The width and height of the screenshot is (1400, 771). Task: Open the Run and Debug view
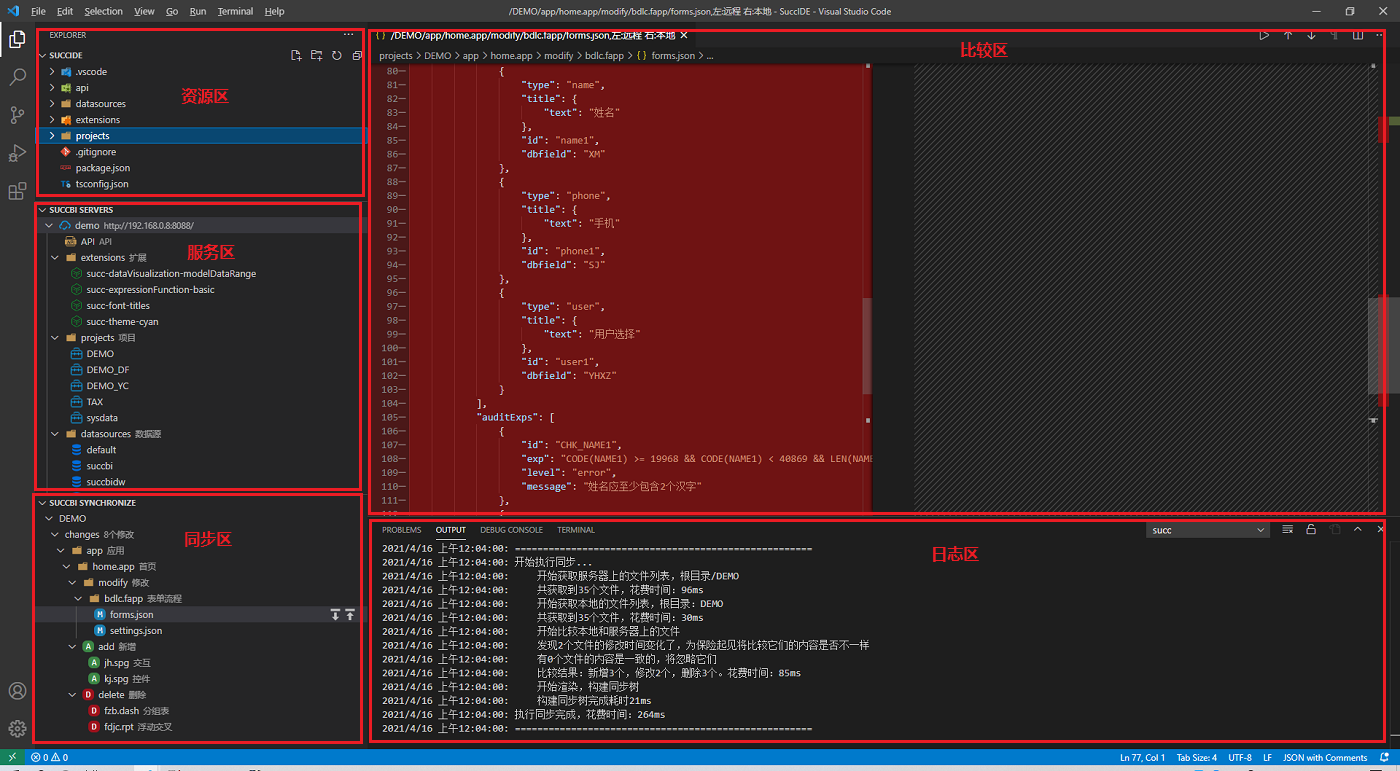[x=17, y=153]
